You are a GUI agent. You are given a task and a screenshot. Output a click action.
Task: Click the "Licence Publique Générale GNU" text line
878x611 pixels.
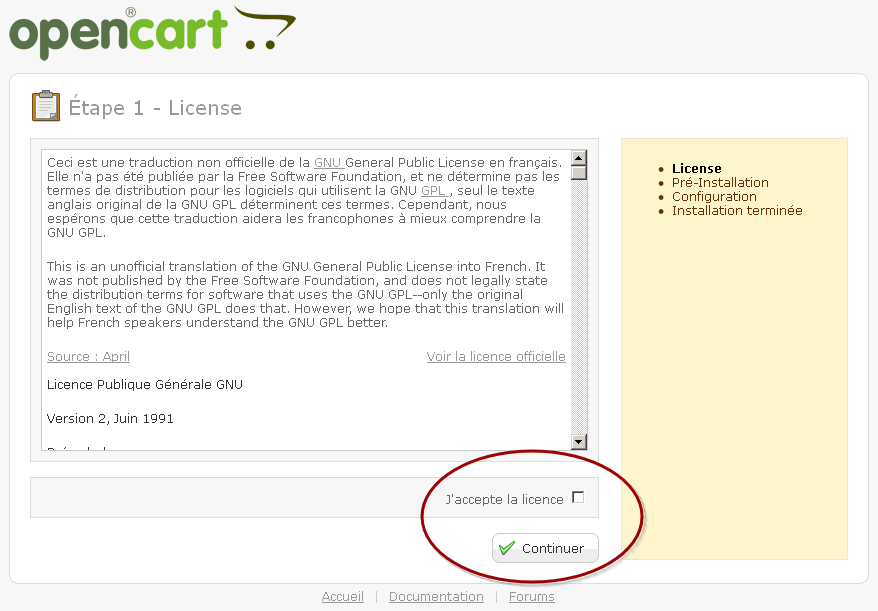tap(145, 385)
